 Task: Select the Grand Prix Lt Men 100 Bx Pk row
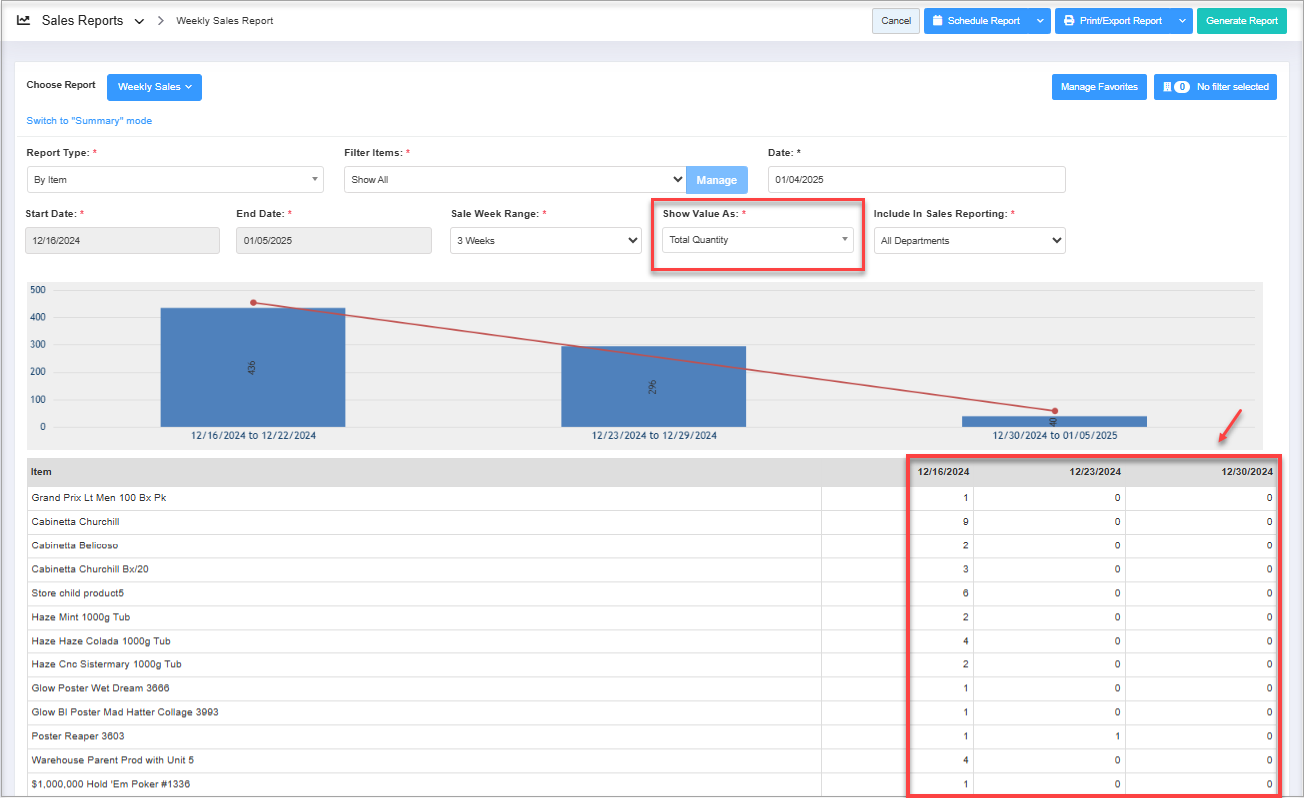[x=652, y=498]
